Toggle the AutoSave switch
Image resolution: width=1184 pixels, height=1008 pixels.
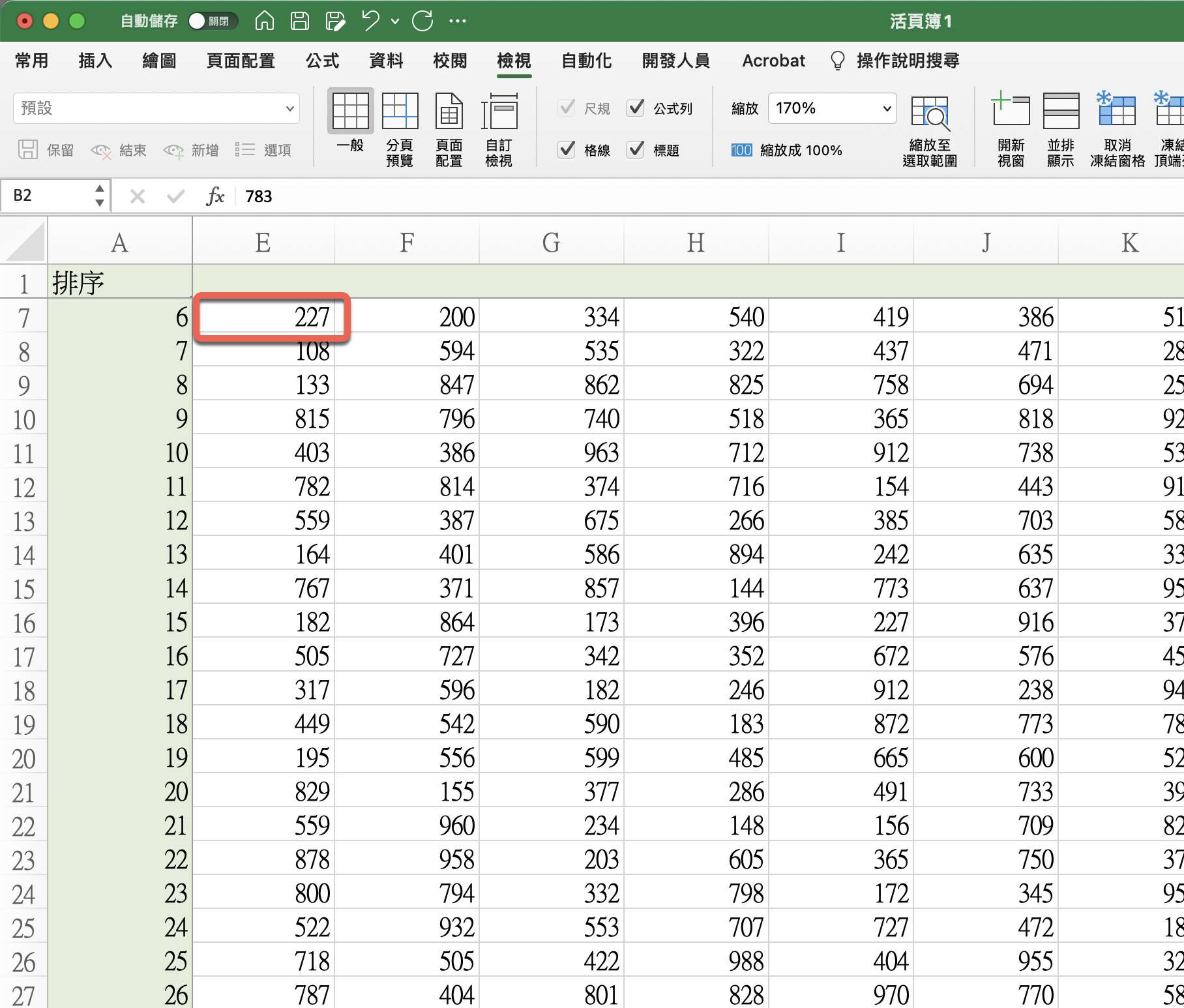[213, 22]
